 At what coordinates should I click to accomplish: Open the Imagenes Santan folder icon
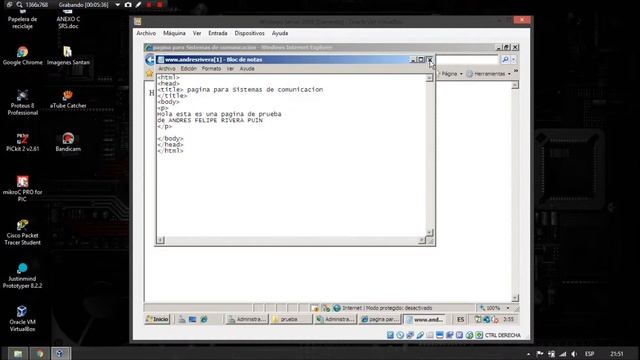[68, 56]
